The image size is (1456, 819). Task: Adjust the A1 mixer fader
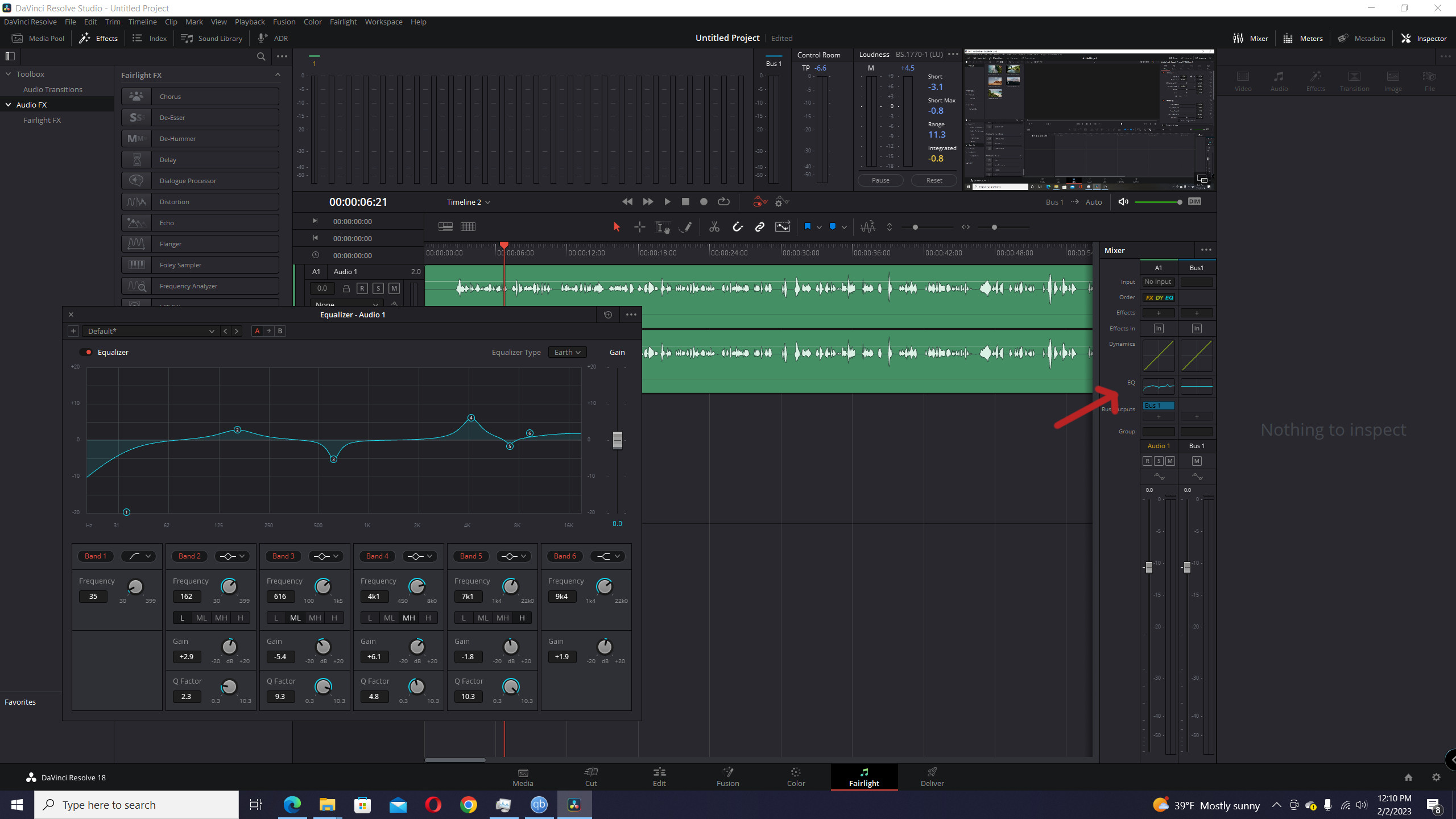coord(1149,567)
